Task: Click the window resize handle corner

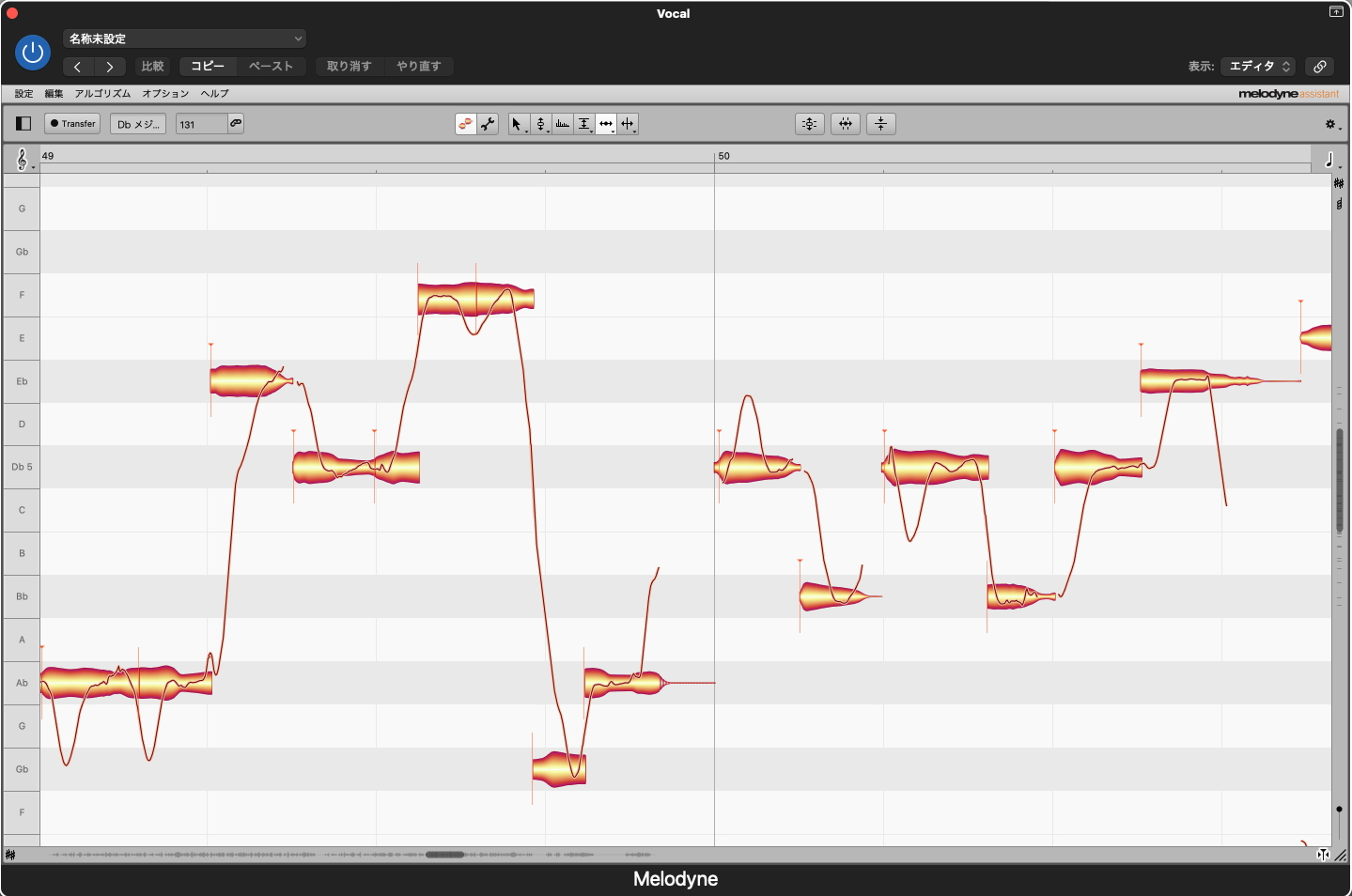Action: point(1341,855)
